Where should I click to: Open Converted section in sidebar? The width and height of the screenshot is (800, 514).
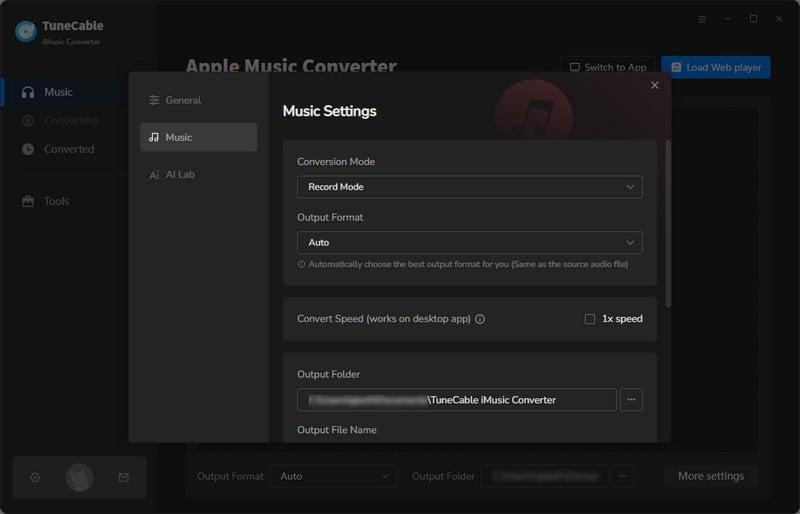pos(64,149)
